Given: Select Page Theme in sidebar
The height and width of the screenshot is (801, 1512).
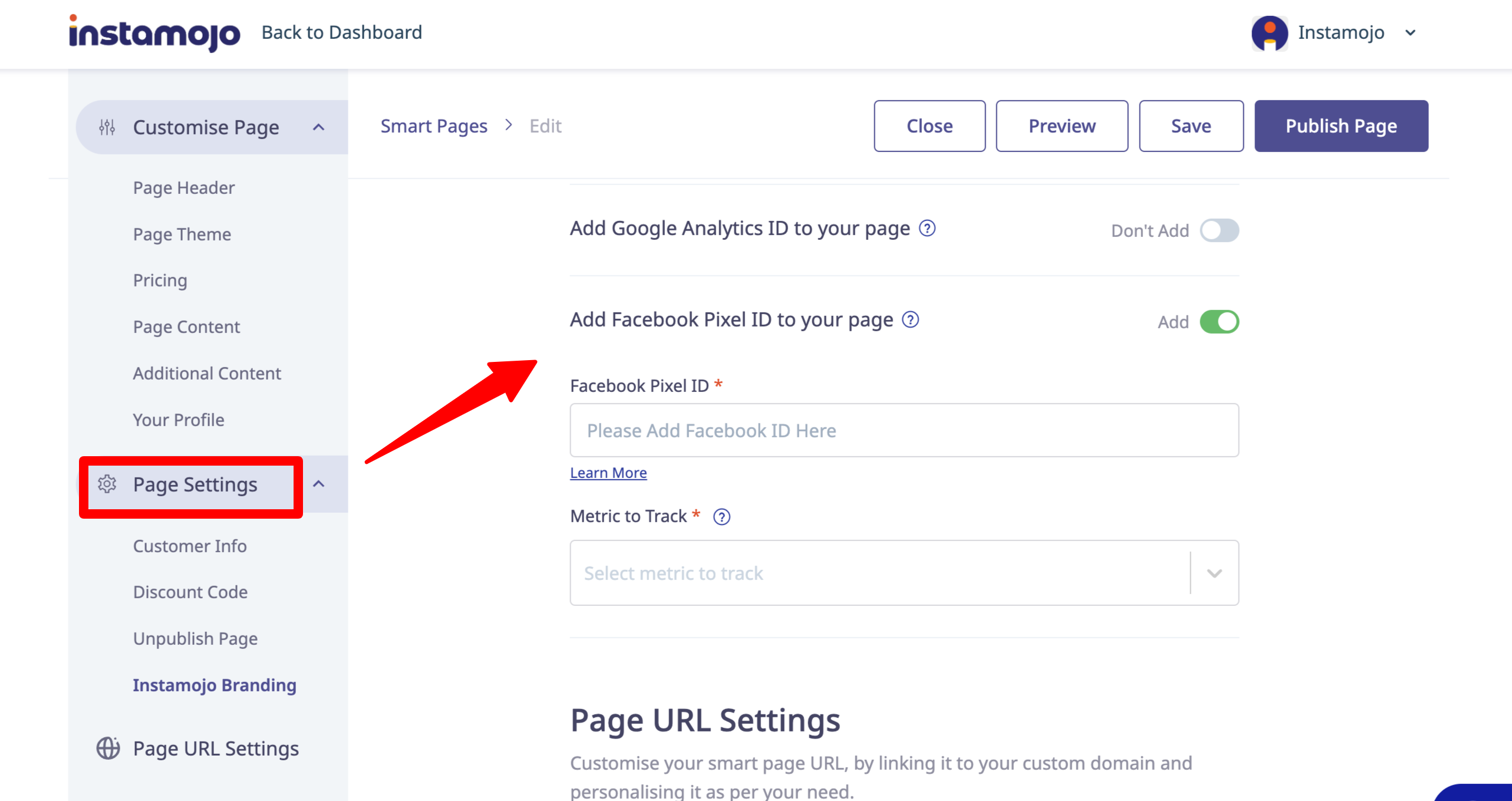Looking at the screenshot, I should [182, 235].
